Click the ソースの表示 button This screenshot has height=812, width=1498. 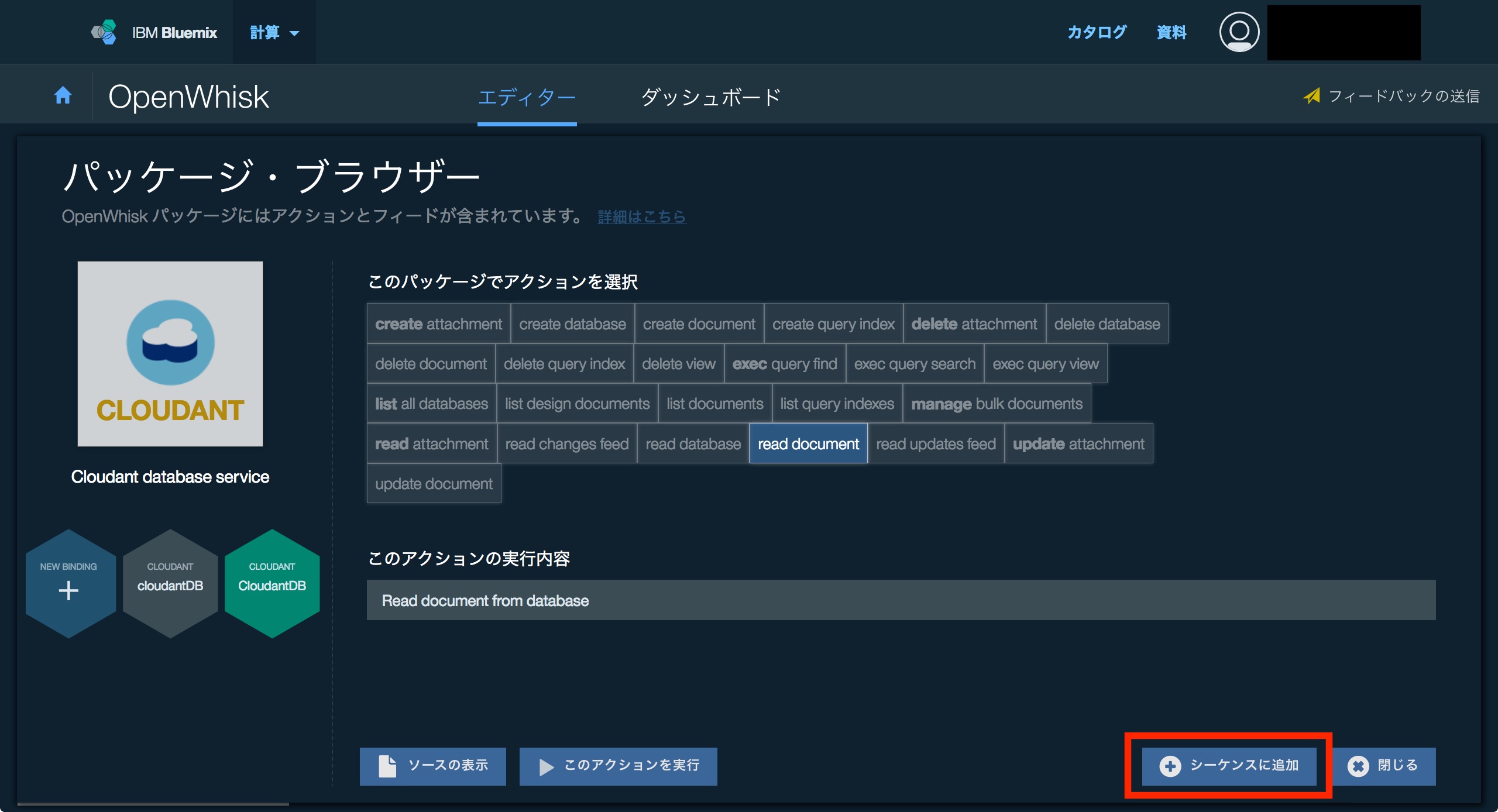point(433,766)
